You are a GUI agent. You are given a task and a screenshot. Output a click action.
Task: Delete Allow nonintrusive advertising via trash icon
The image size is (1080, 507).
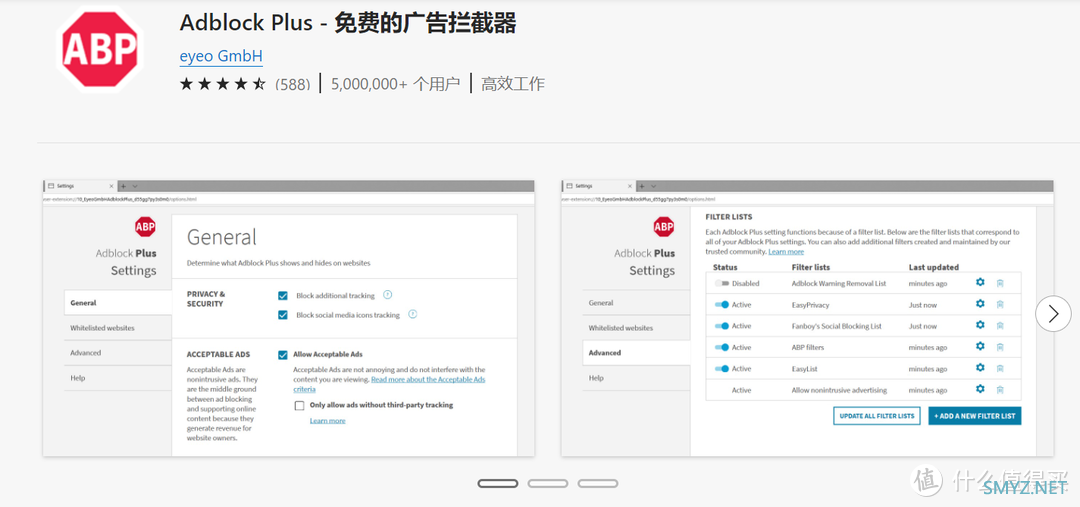(1000, 390)
